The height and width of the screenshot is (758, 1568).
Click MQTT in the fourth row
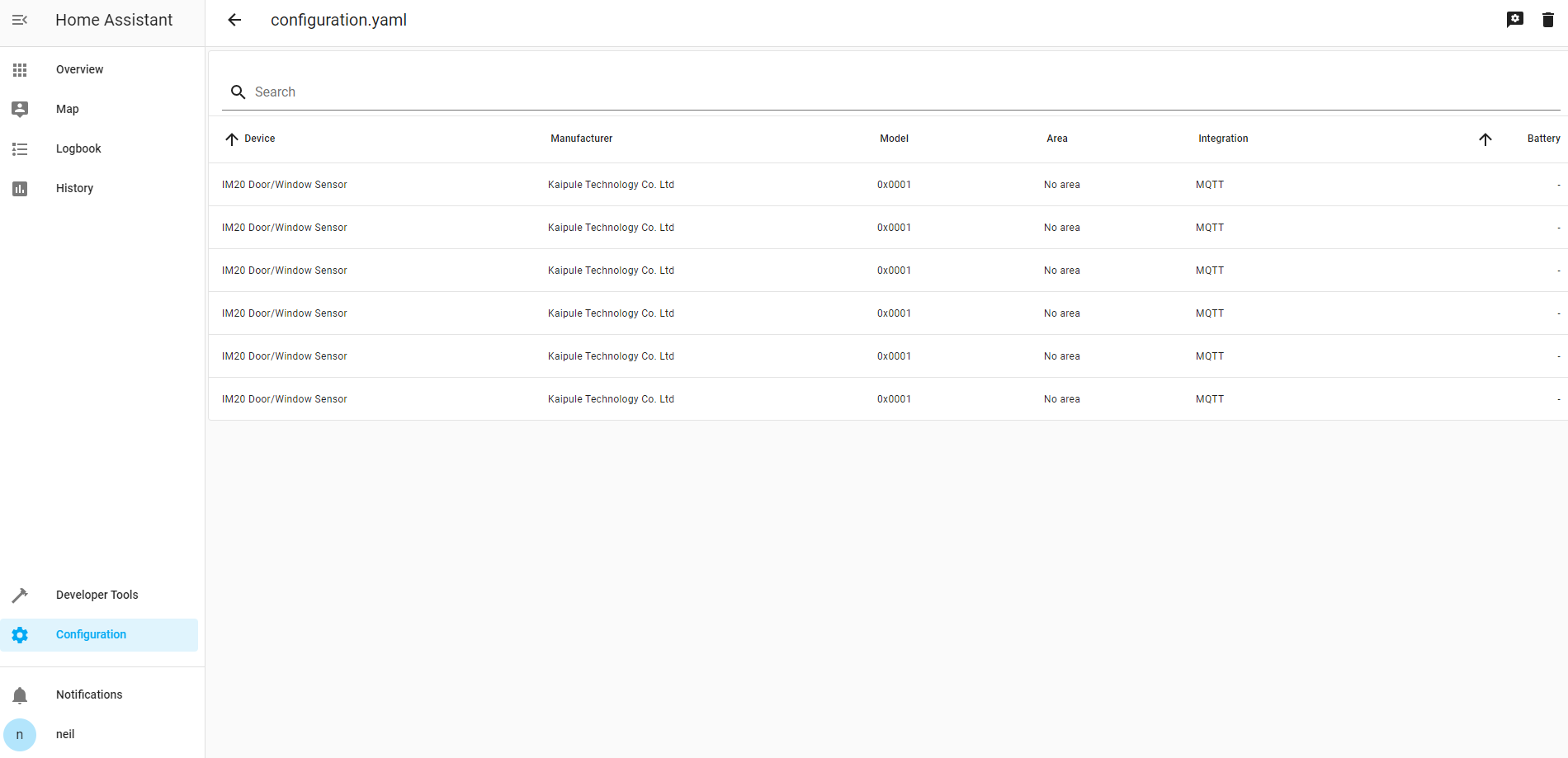pos(1210,313)
